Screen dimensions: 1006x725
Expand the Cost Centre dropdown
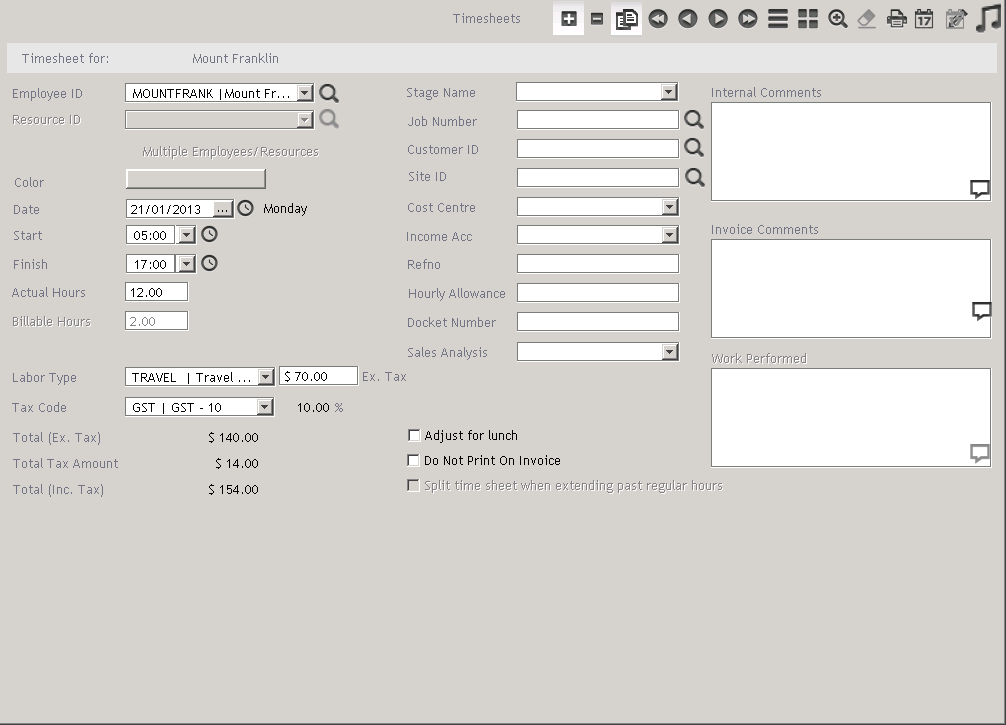pyautogui.click(x=668, y=207)
